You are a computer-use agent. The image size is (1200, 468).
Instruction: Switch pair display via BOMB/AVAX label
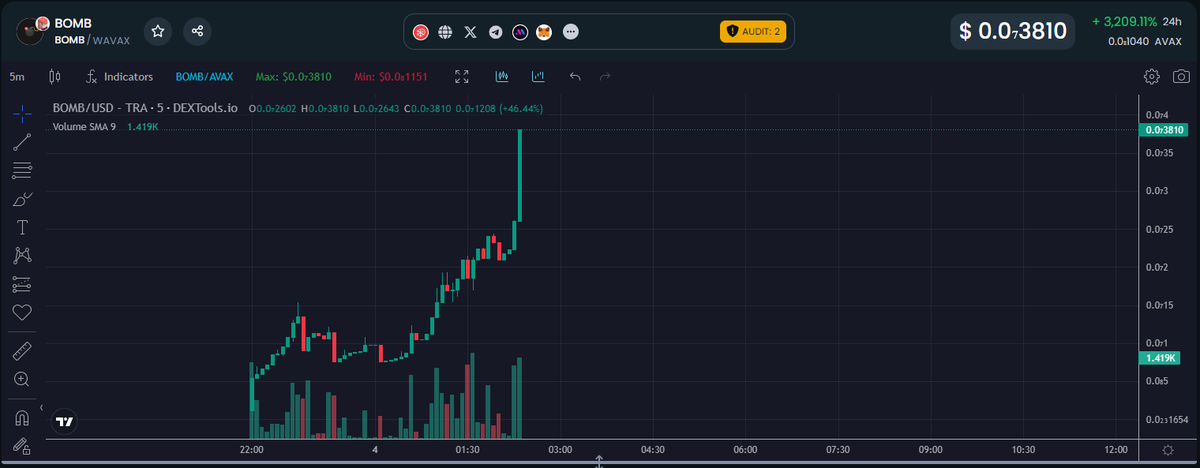tap(203, 76)
